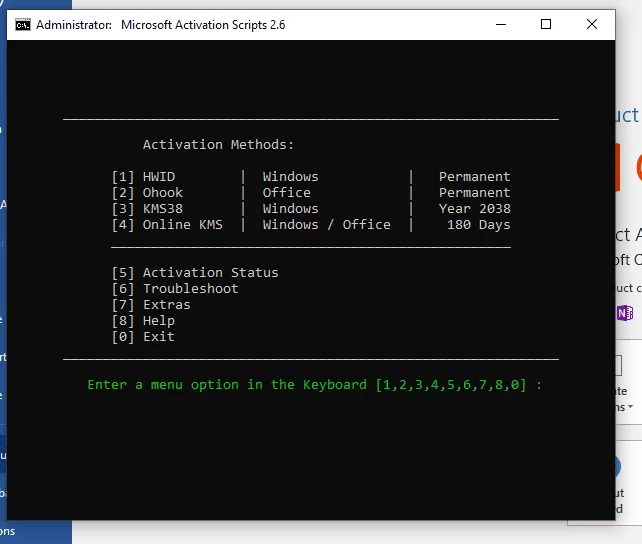
Task: Click the OneNote icon in background Office window
Action: click(625, 313)
